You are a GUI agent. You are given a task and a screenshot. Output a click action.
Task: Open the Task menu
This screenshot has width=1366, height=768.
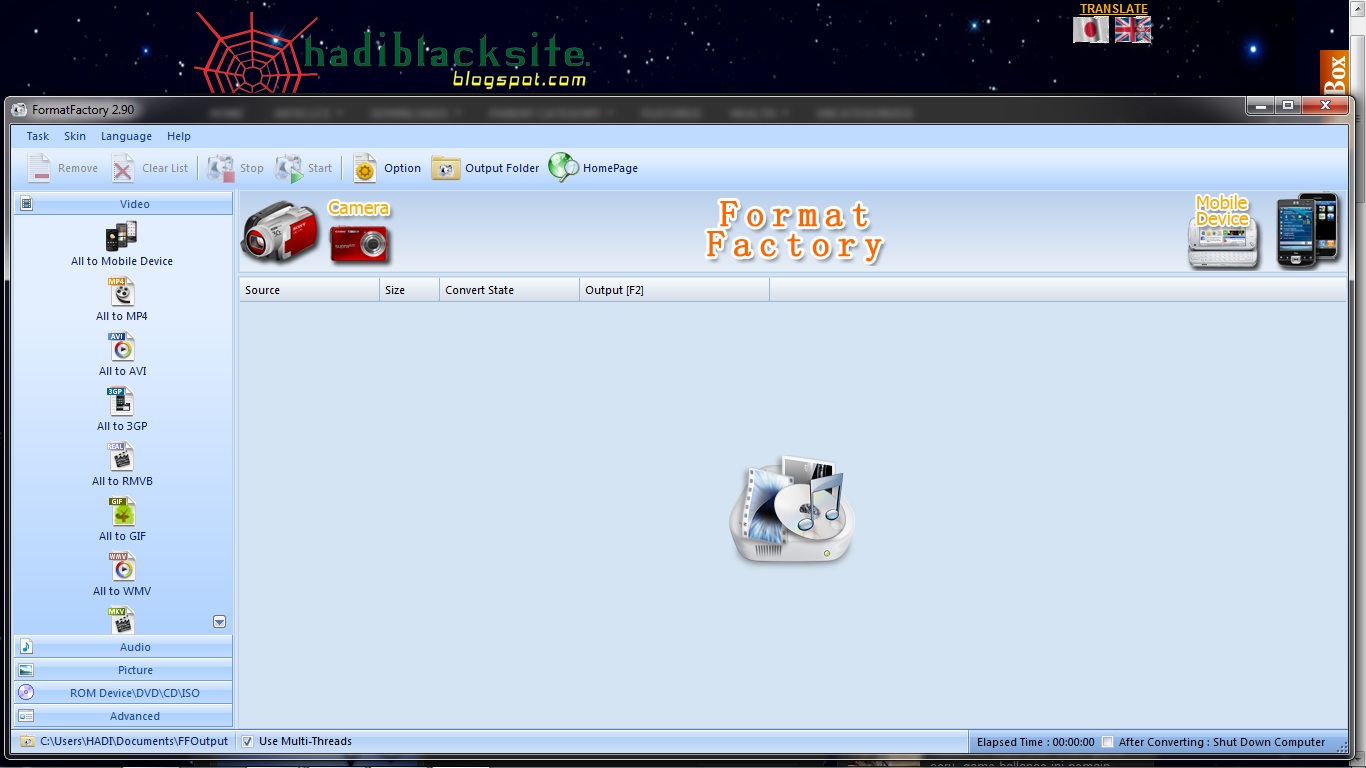click(37, 136)
